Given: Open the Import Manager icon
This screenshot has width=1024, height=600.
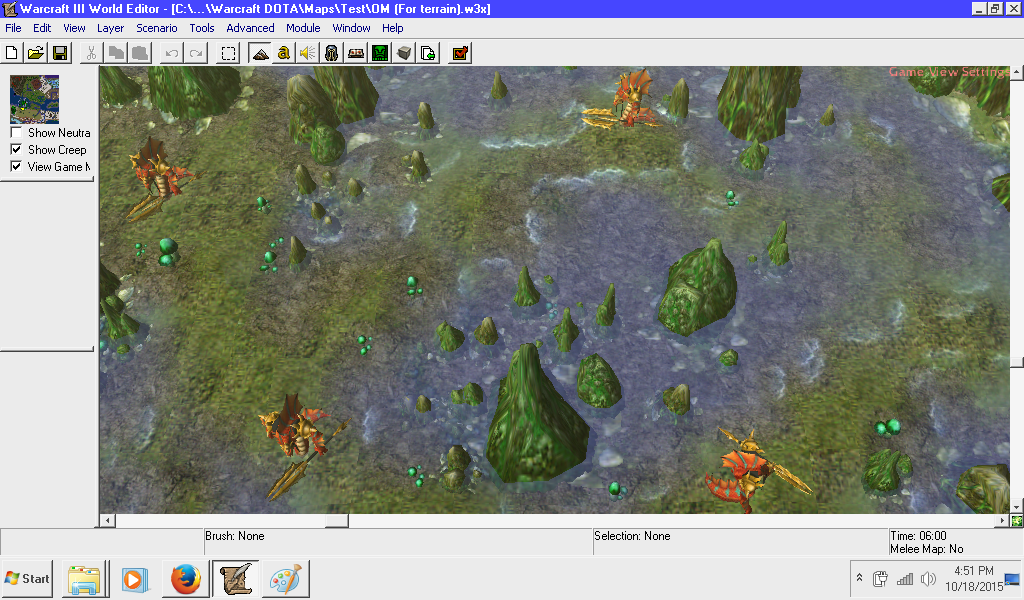Looking at the screenshot, I should click(428, 53).
